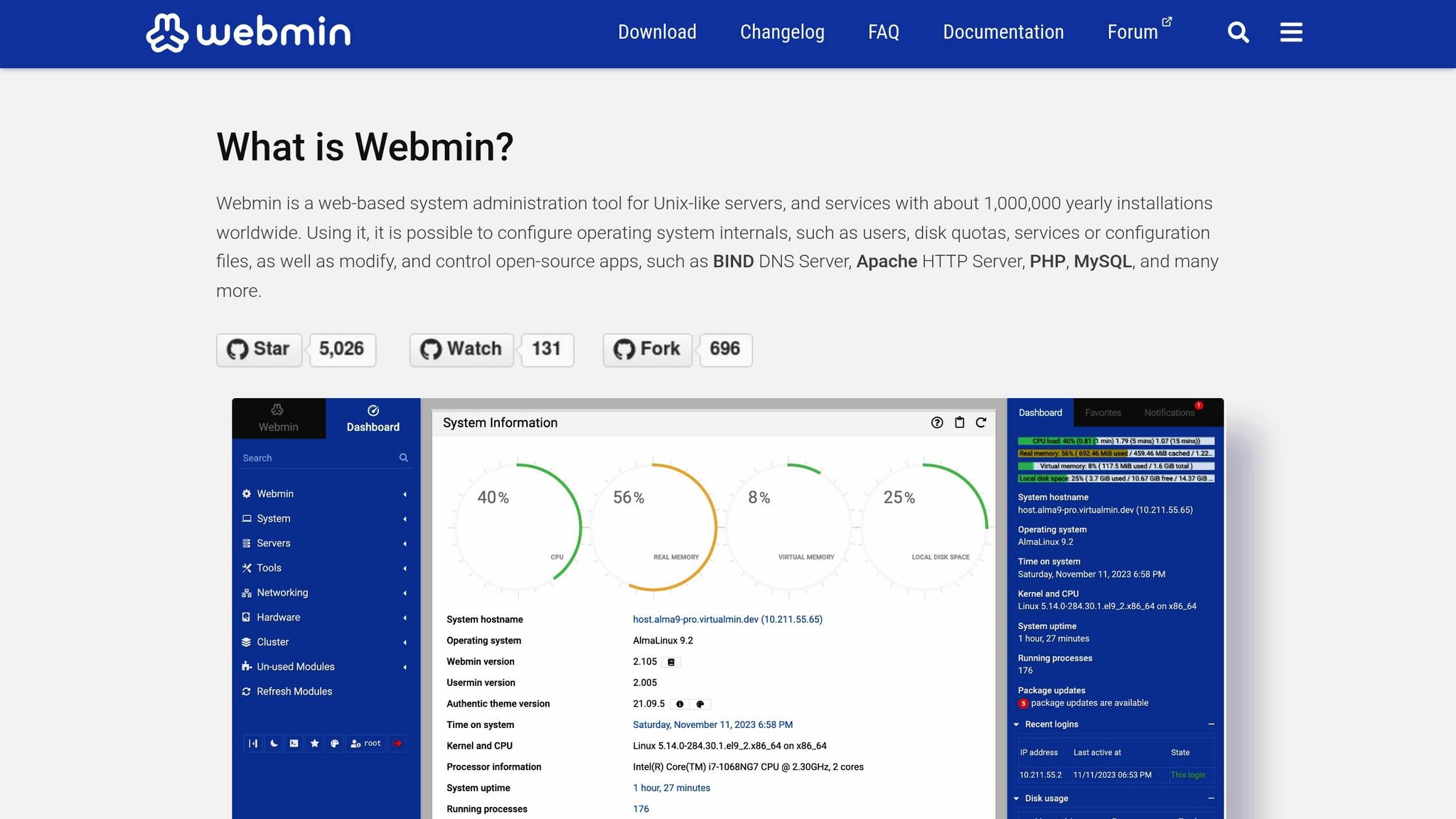Open the 696 forks count
The height and width of the screenshot is (819, 1456).
[725, 349]
